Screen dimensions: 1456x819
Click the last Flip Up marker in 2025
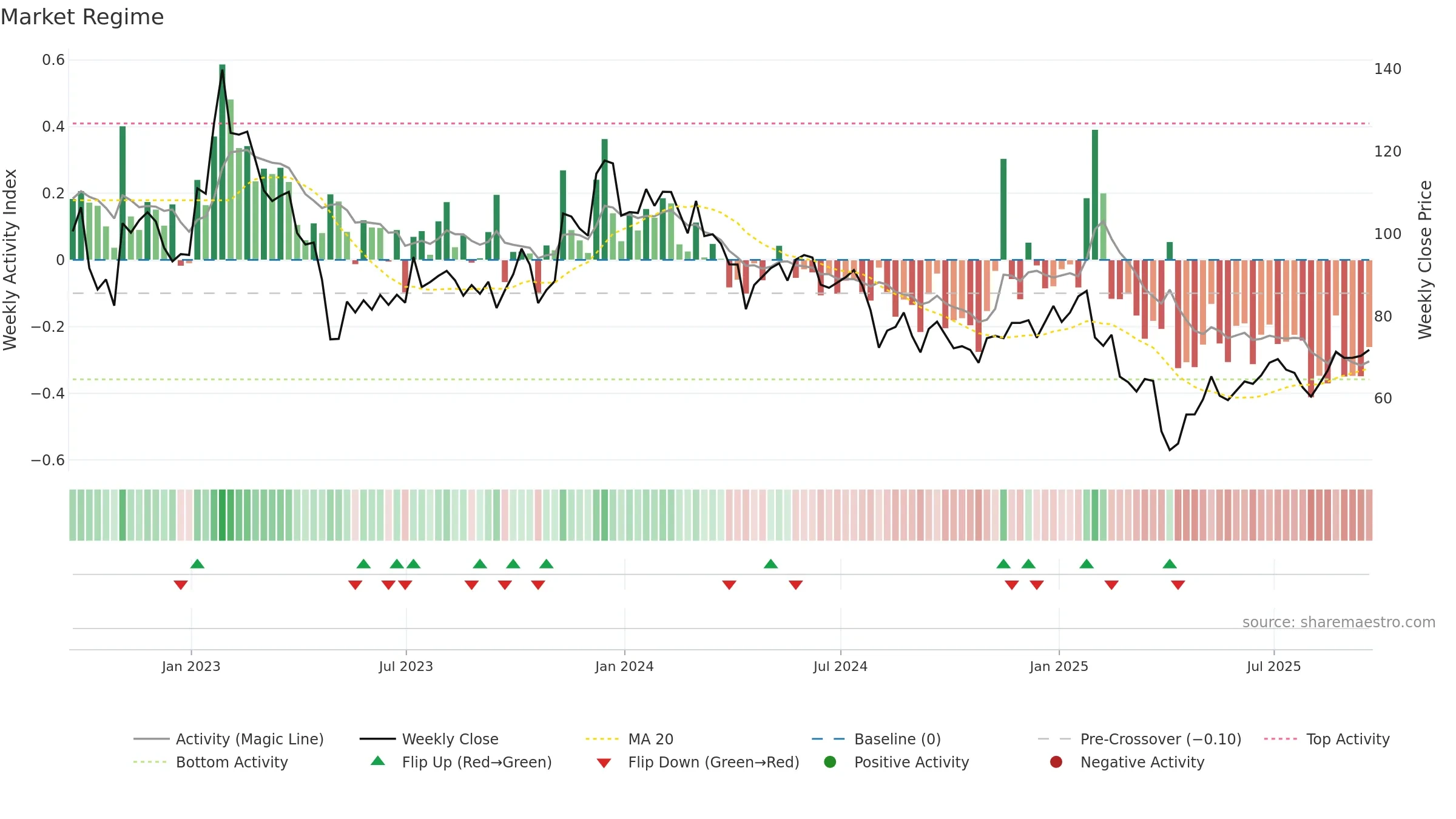coord(1170,564)
